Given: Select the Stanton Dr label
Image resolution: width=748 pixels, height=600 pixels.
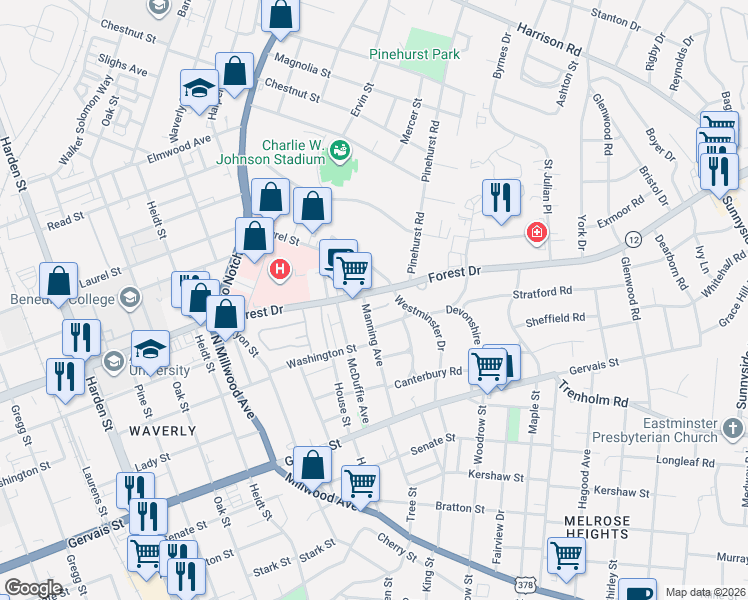Looking at the screenshot, I should (x=616, y=20).
